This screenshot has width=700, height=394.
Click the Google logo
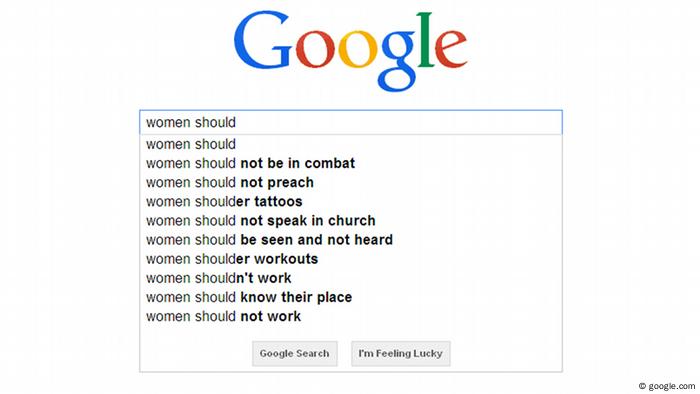pyautogui.click(x=350, y=51)
